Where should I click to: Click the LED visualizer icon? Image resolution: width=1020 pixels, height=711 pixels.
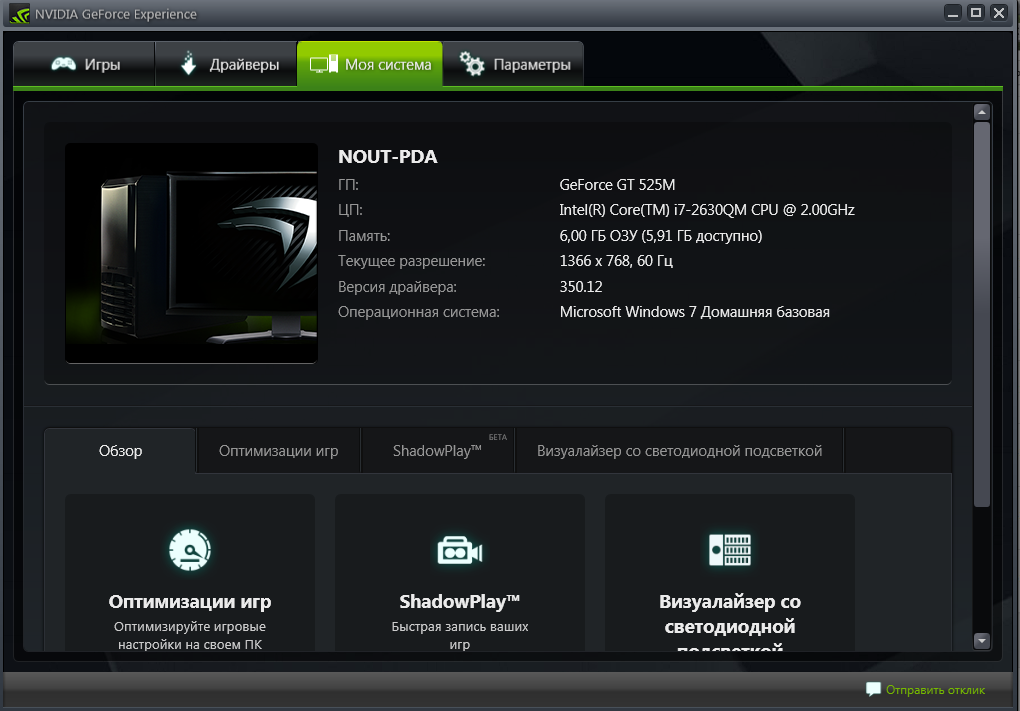coord(730,550)
